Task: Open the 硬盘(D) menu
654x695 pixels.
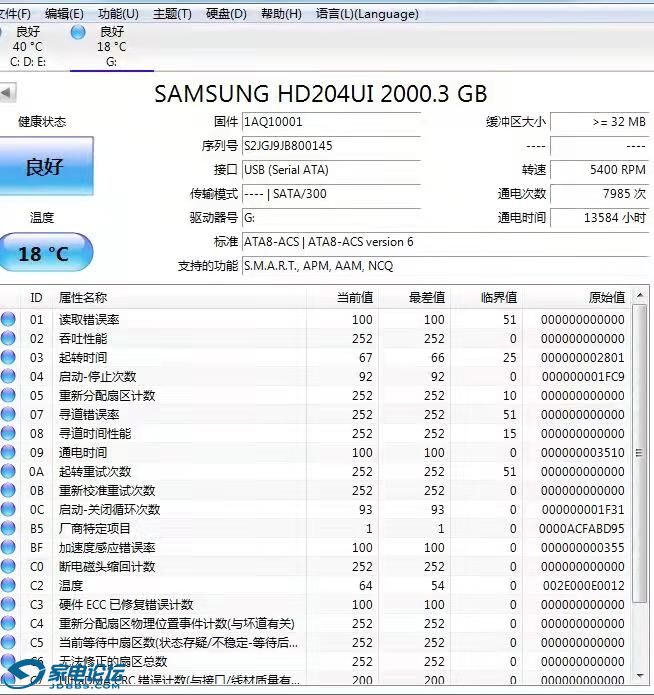Action: 226,14
